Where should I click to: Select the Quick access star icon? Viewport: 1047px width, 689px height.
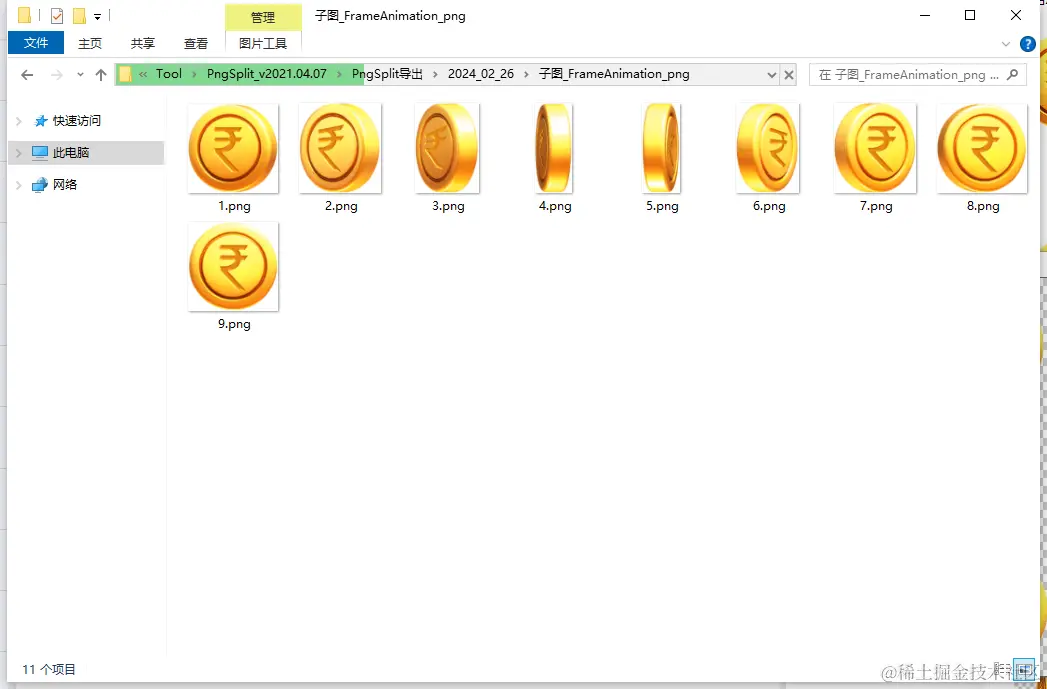(x=41, y=121)
